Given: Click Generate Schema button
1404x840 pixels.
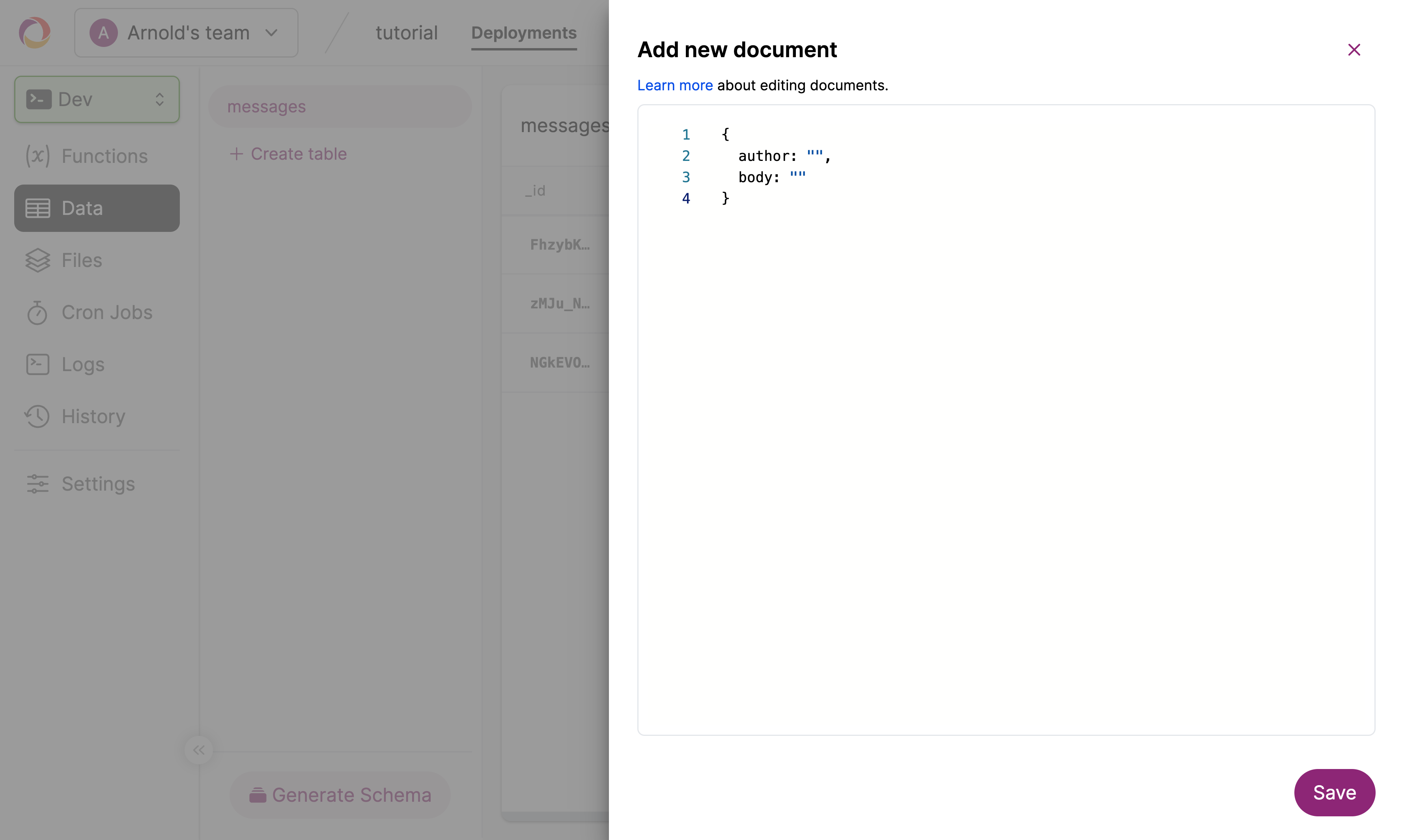Looking at the screenshot, I should (x=340, y=795).
